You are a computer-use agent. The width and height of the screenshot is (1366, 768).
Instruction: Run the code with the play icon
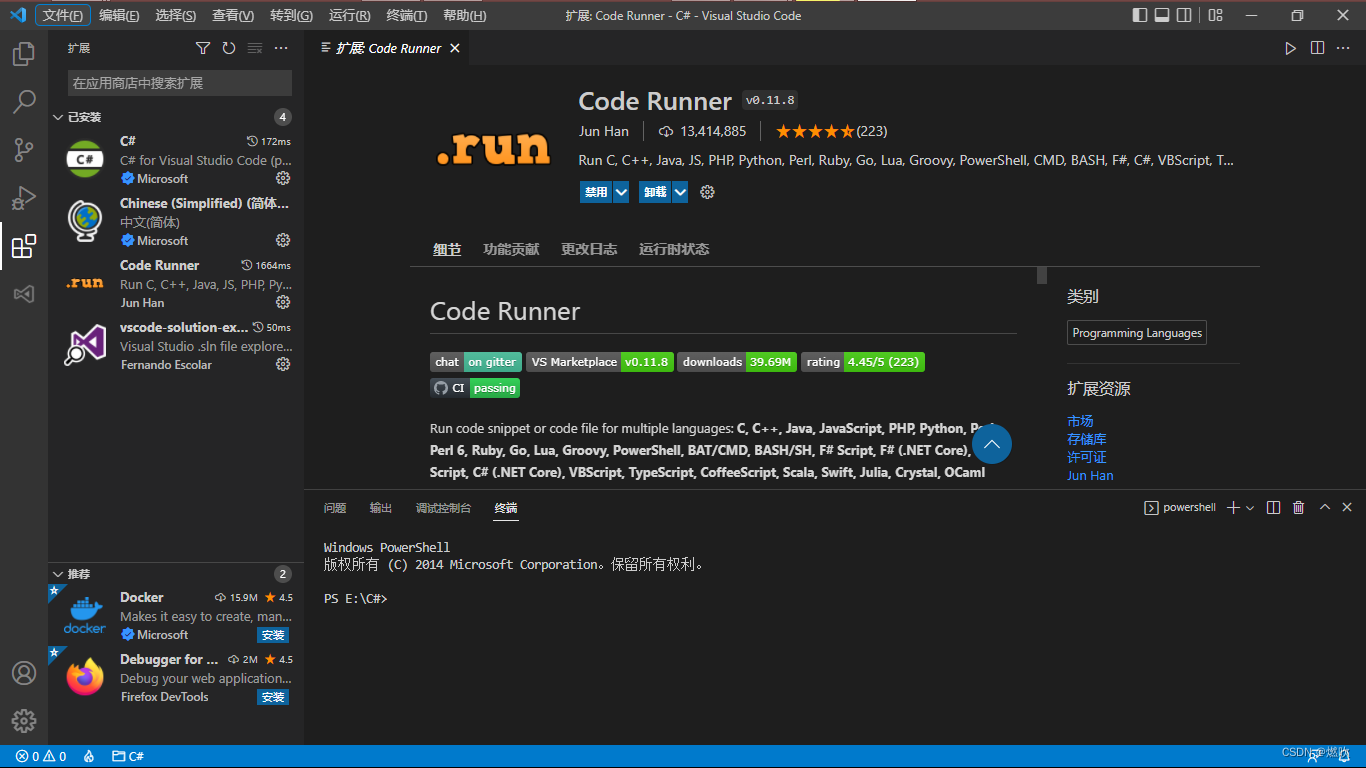[1291, 48]
